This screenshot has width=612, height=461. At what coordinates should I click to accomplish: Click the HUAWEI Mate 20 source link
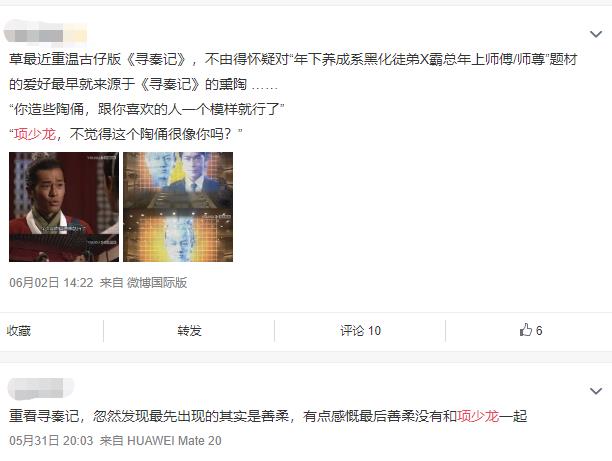pos(174,441)
